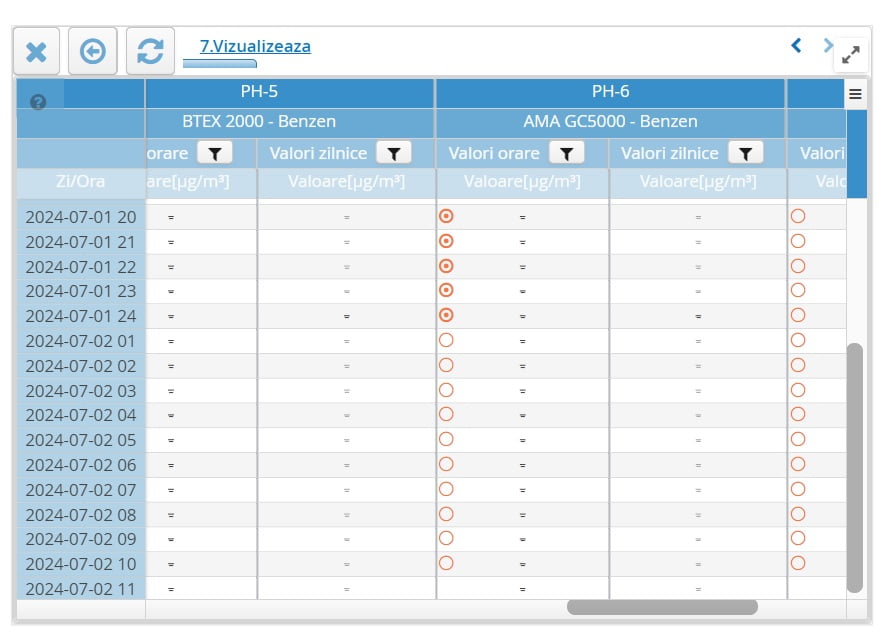
Task: Click the expand fullscreen arrows icon
Action: pos(850,55)
